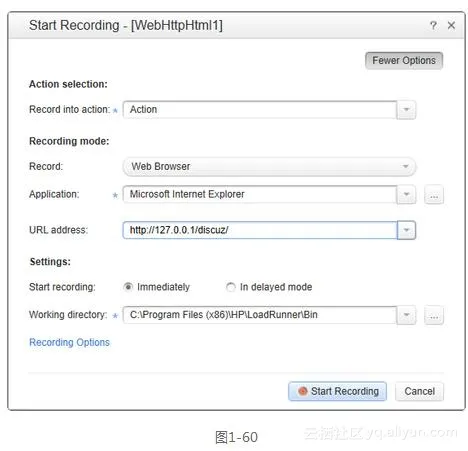Open the URL address dropdown arrow
Image resolution: width=468 pixels, height=451 pixels.
pyautogui.click(x=406, y=230)
